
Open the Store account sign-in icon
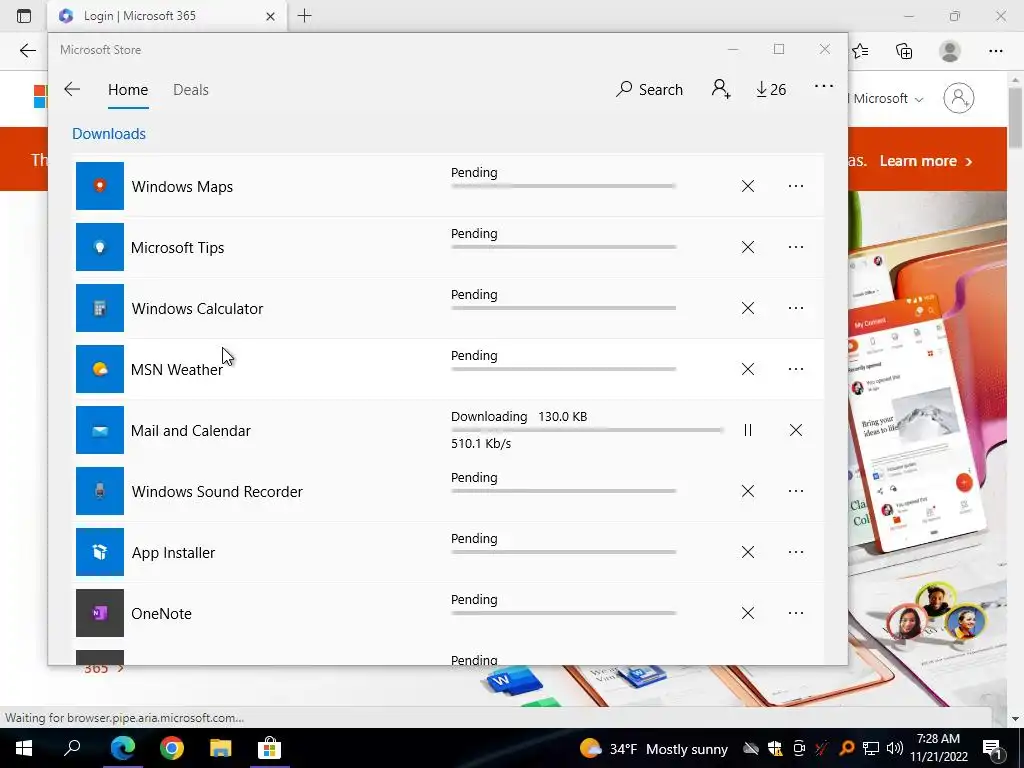click(721, 89)
